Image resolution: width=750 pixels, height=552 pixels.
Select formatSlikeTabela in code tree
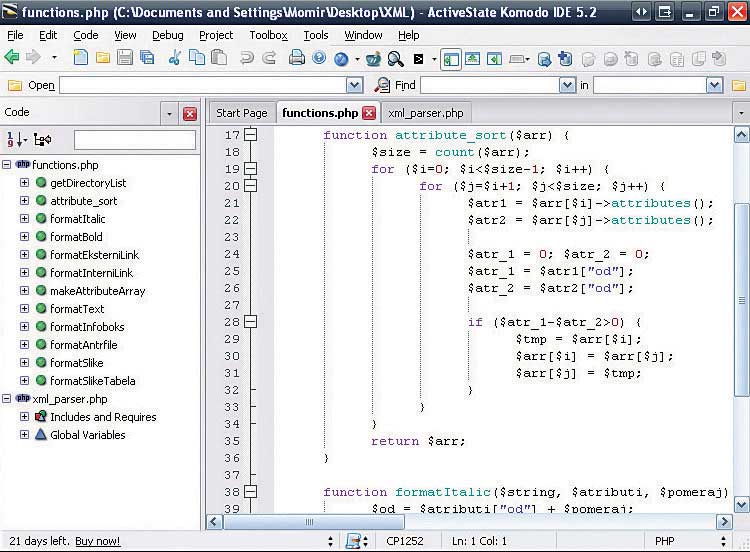(x=92, y=381)
